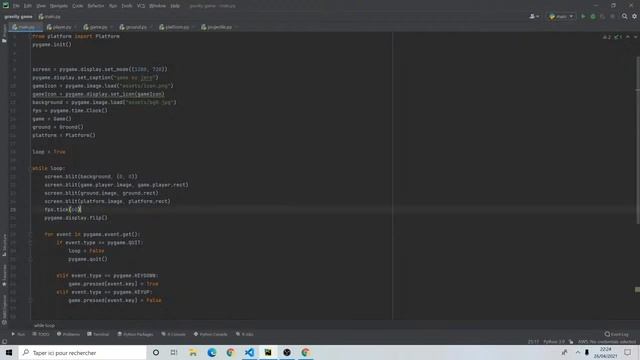
Task: Open the Project tool window from the left sidebar
Action: pos(4,33)
